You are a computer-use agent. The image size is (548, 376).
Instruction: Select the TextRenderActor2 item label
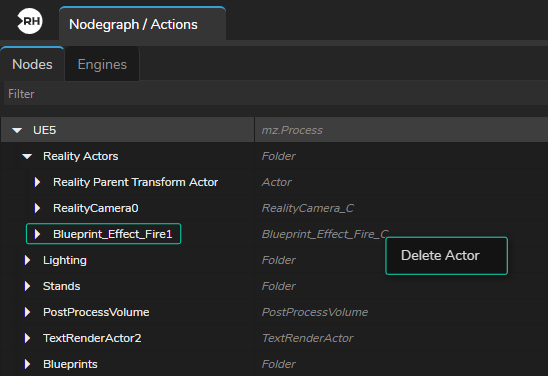click(x=92, y=338)
